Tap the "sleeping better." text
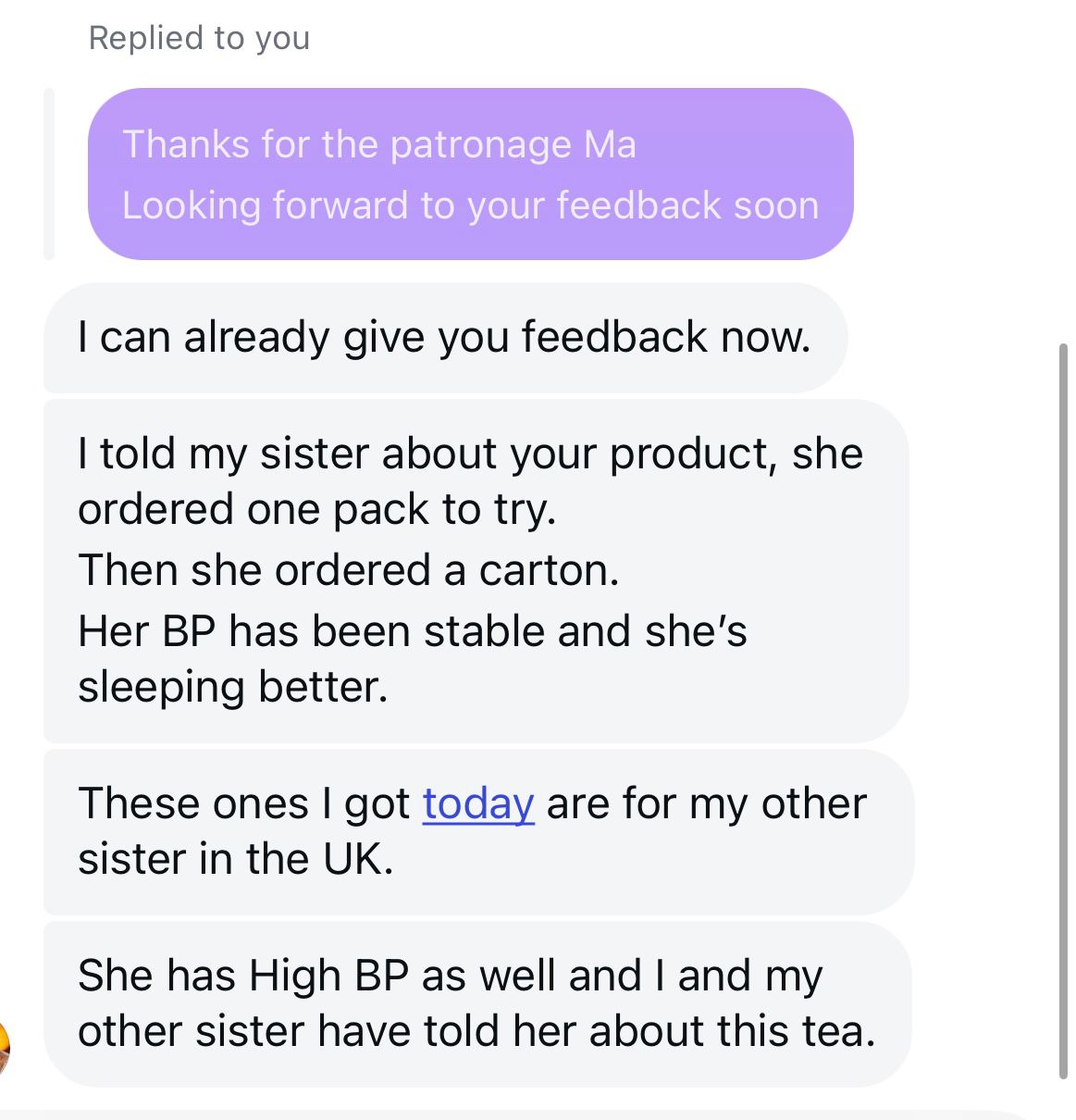This screenshot has height=1120, width=1076. (x=232, y=687)
